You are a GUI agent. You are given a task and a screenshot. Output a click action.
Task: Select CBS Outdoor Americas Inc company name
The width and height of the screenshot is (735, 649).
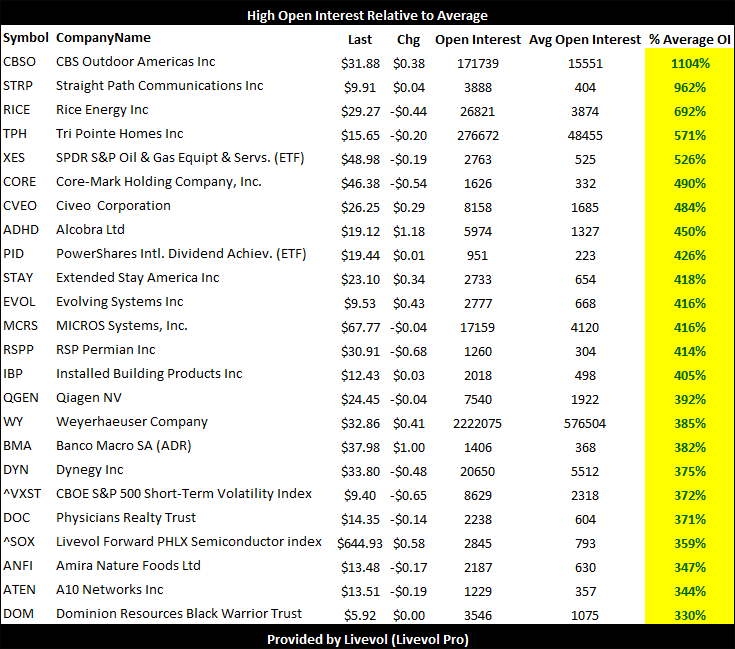[x=135, y=62]
